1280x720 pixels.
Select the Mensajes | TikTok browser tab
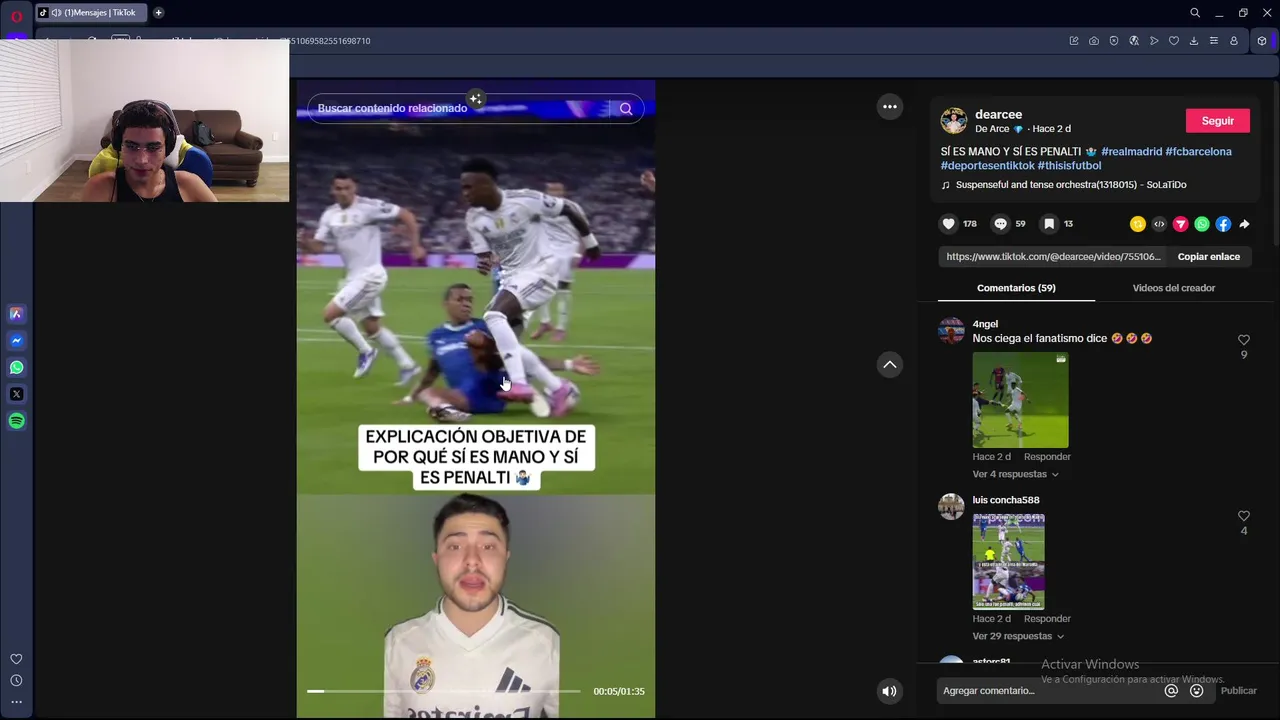[x=90, y=13]
